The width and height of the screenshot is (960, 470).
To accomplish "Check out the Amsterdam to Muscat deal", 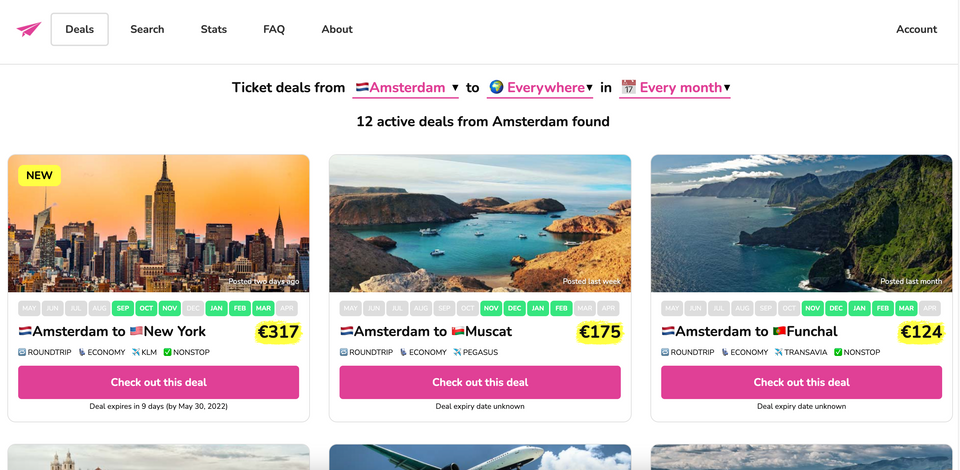I will 480,382.
